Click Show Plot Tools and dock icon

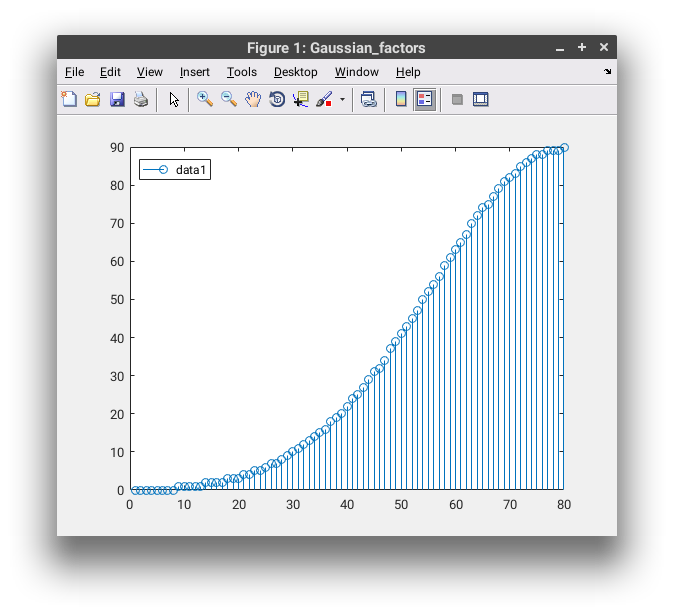[x=481, y=99]
